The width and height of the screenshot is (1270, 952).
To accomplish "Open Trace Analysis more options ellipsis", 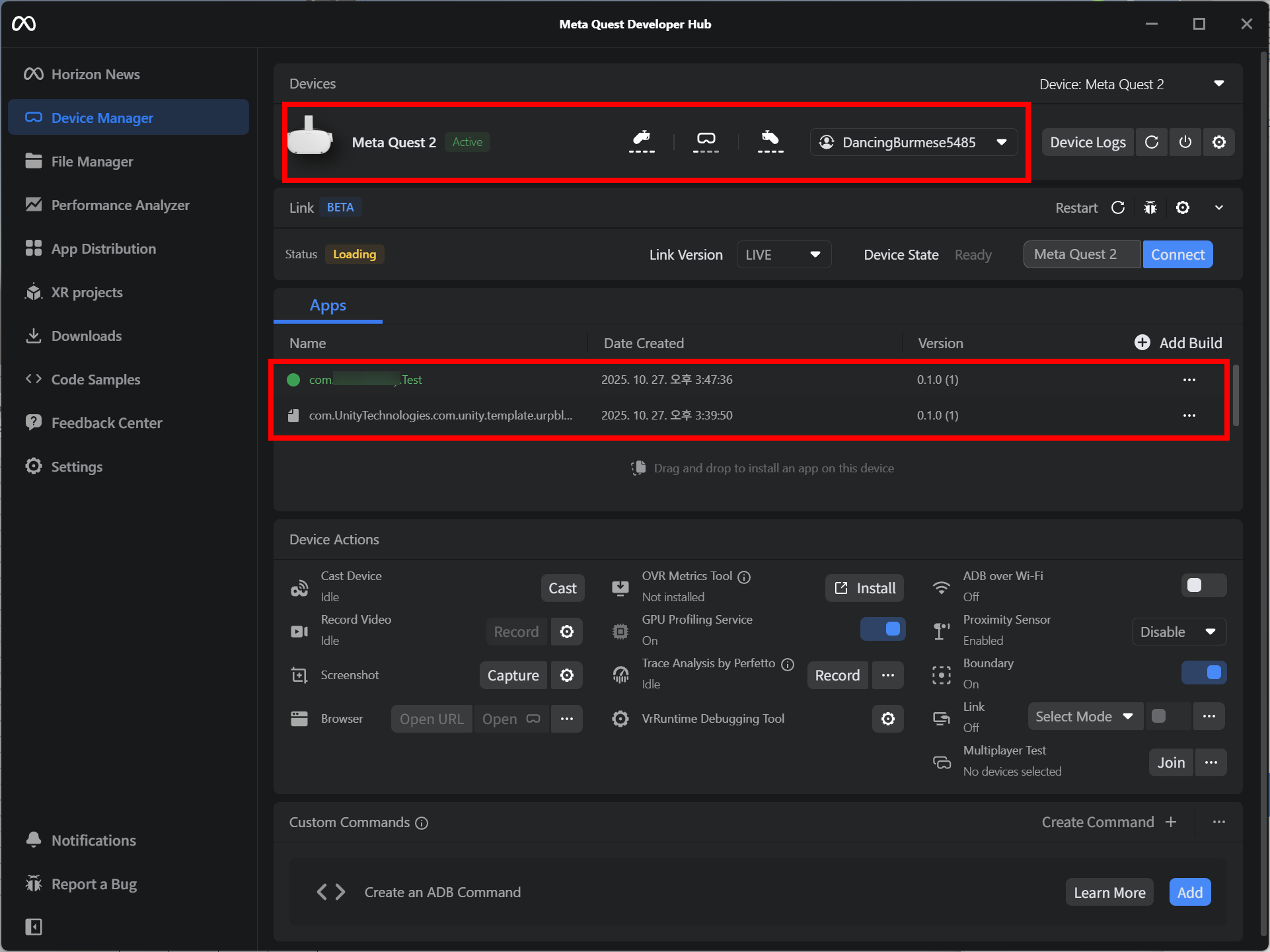I will (x=888, y=675).
